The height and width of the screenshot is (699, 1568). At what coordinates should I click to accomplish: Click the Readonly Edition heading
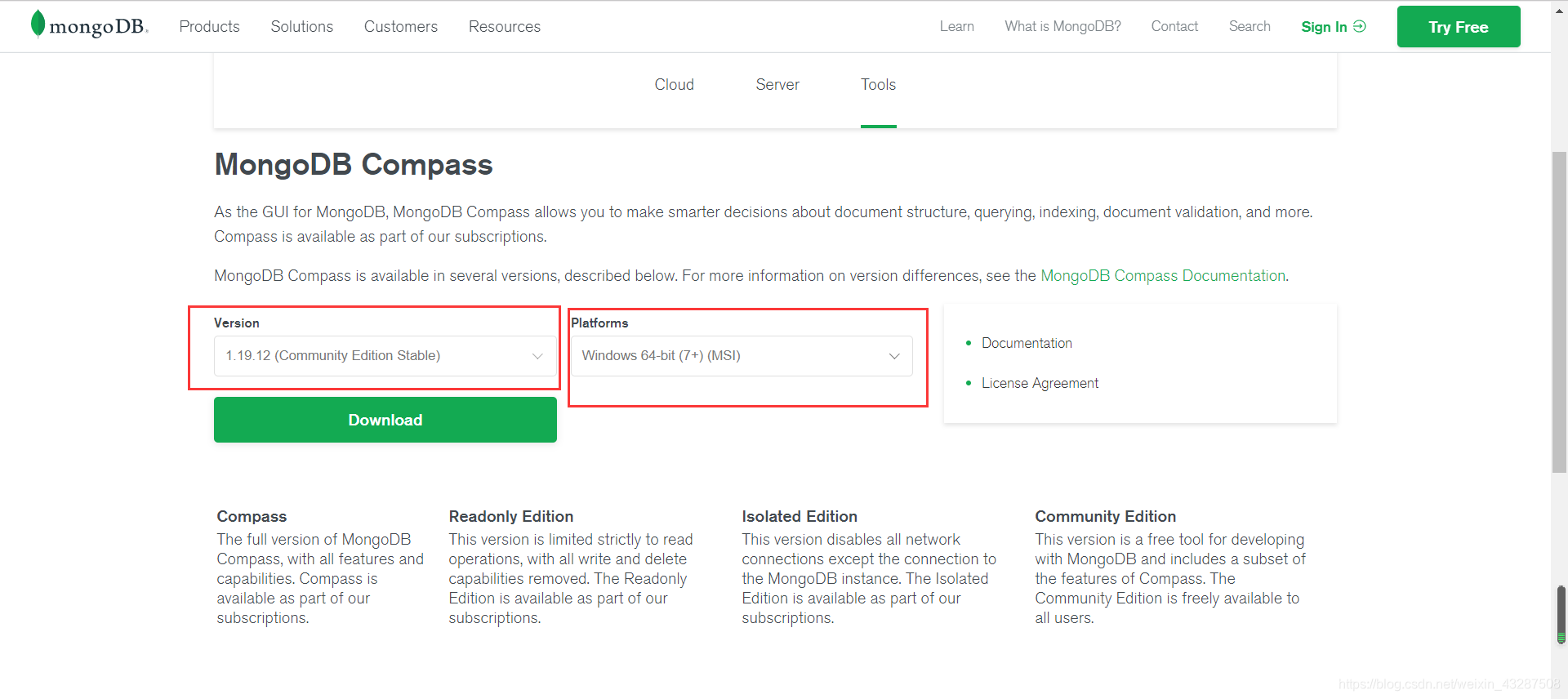click(510, 516)
